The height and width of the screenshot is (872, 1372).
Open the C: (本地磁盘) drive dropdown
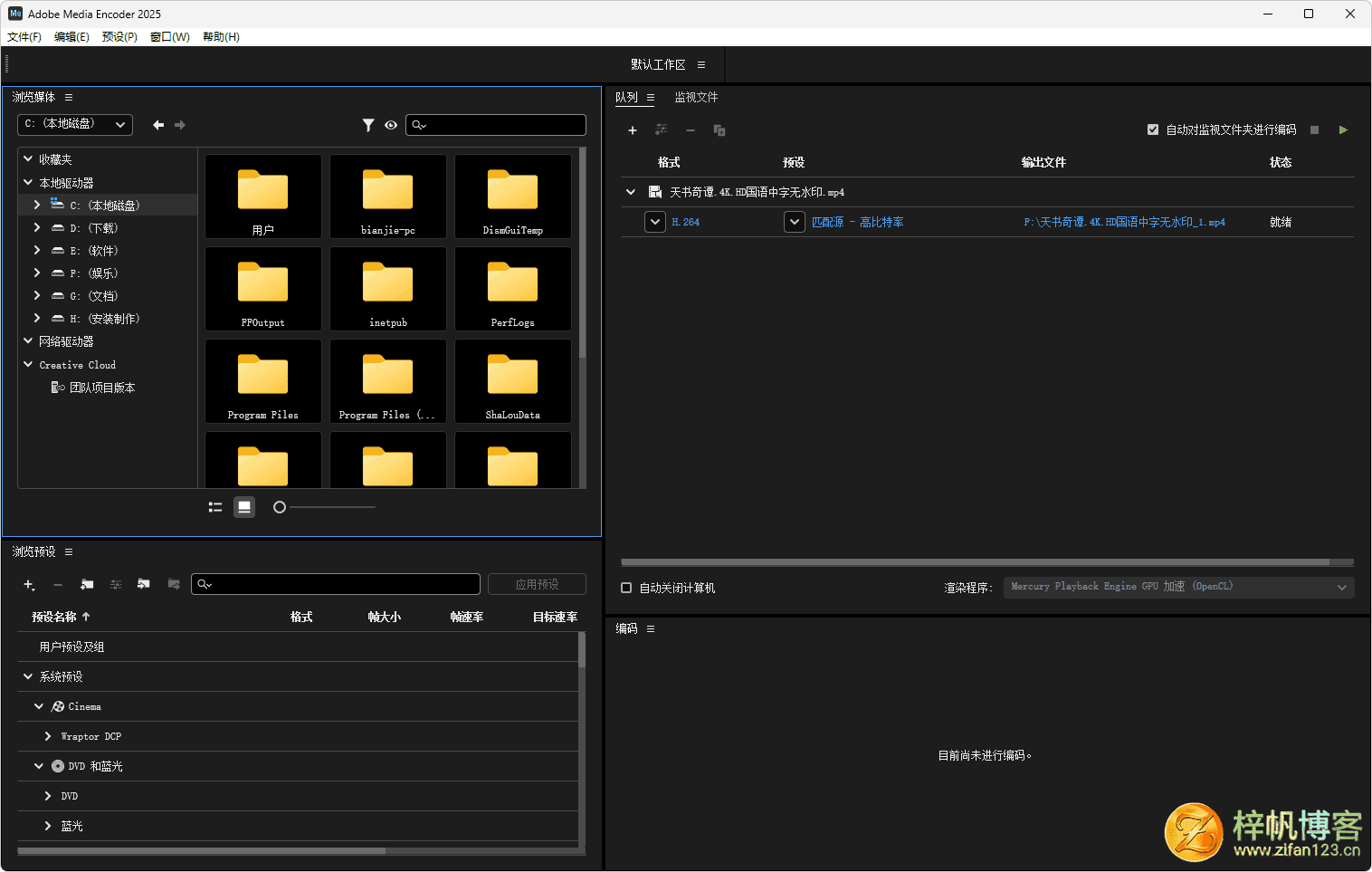(75, 124)
